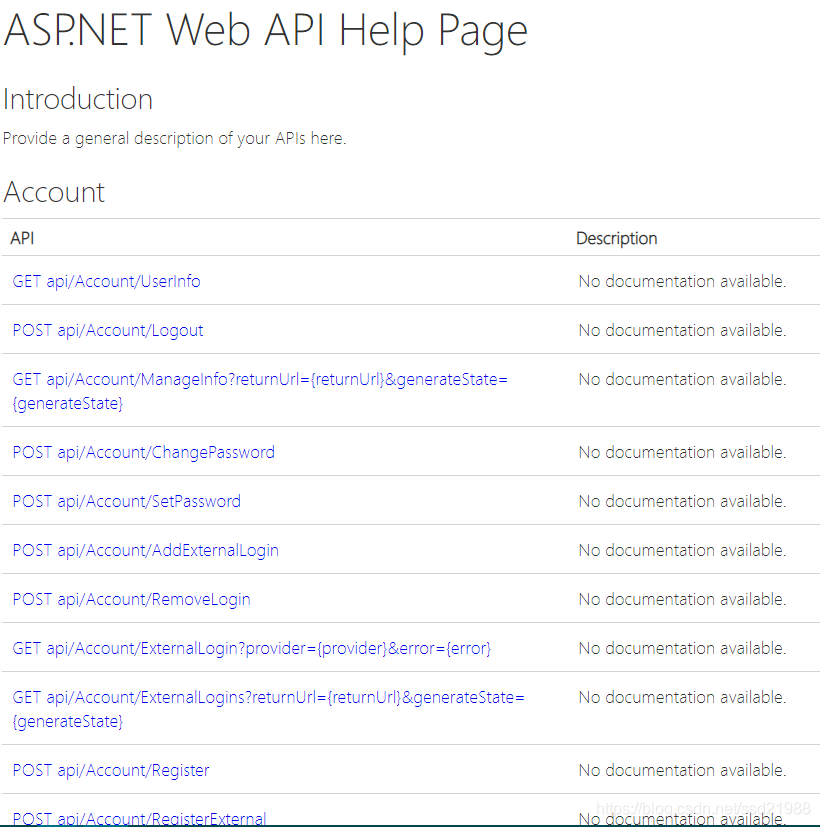Open the POST api/Account/RegisterExternal link
This screenshot has width=820, height=827.
pos(139,818)
